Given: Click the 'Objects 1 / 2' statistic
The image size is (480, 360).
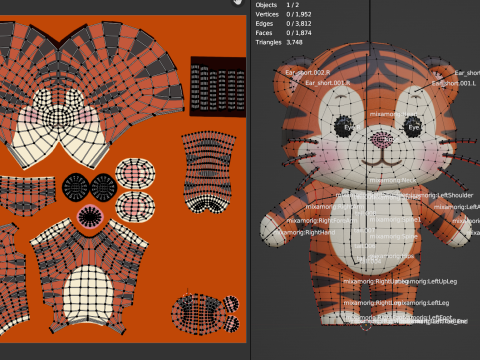Looking at the screenshot, I should [277, 5].
